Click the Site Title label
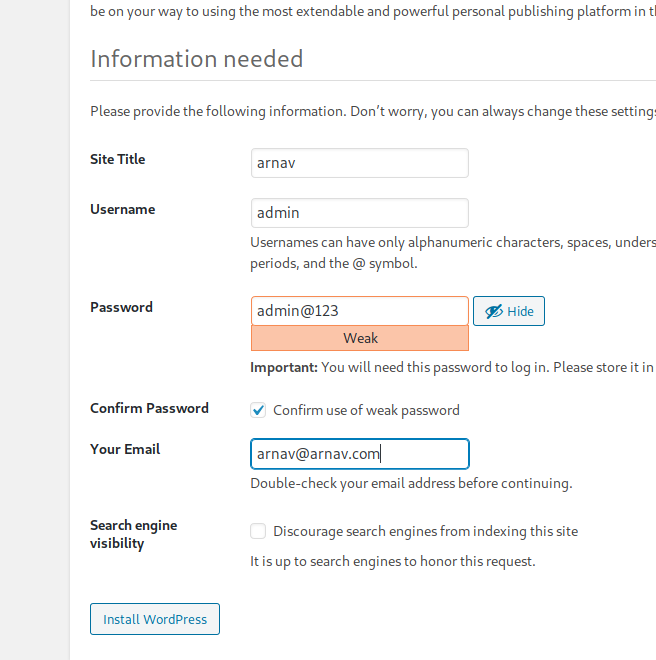Screen dimensions: 656x660 click(117, 159)
